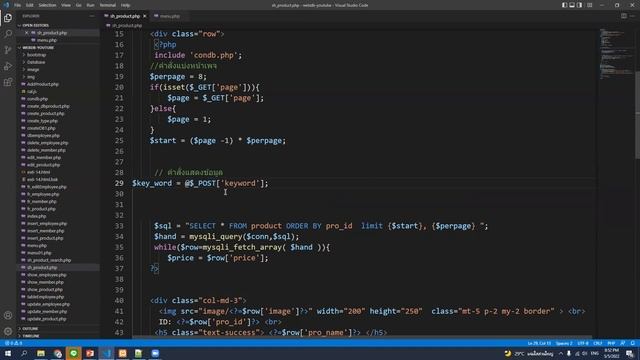The width and height of the screenshot is (640, 360).
Task: Open the Windows Start menu
Action: 8,353
